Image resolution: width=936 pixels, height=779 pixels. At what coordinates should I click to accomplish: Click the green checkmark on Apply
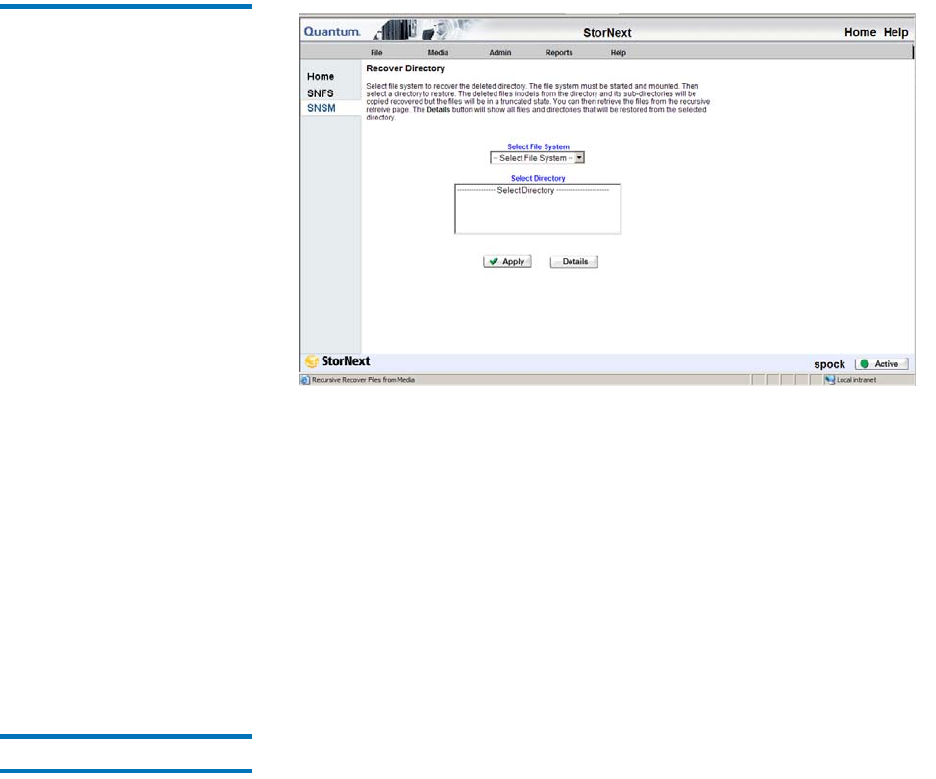click(493, 261)
